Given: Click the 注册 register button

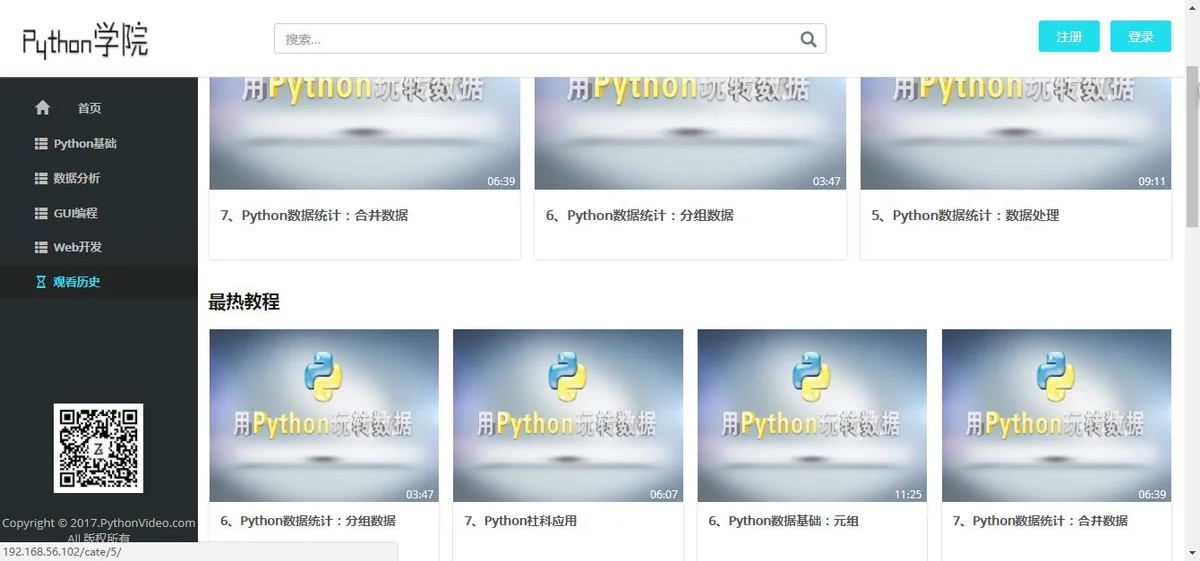Looking at the screenshot, I should (x=1069, y=36).
